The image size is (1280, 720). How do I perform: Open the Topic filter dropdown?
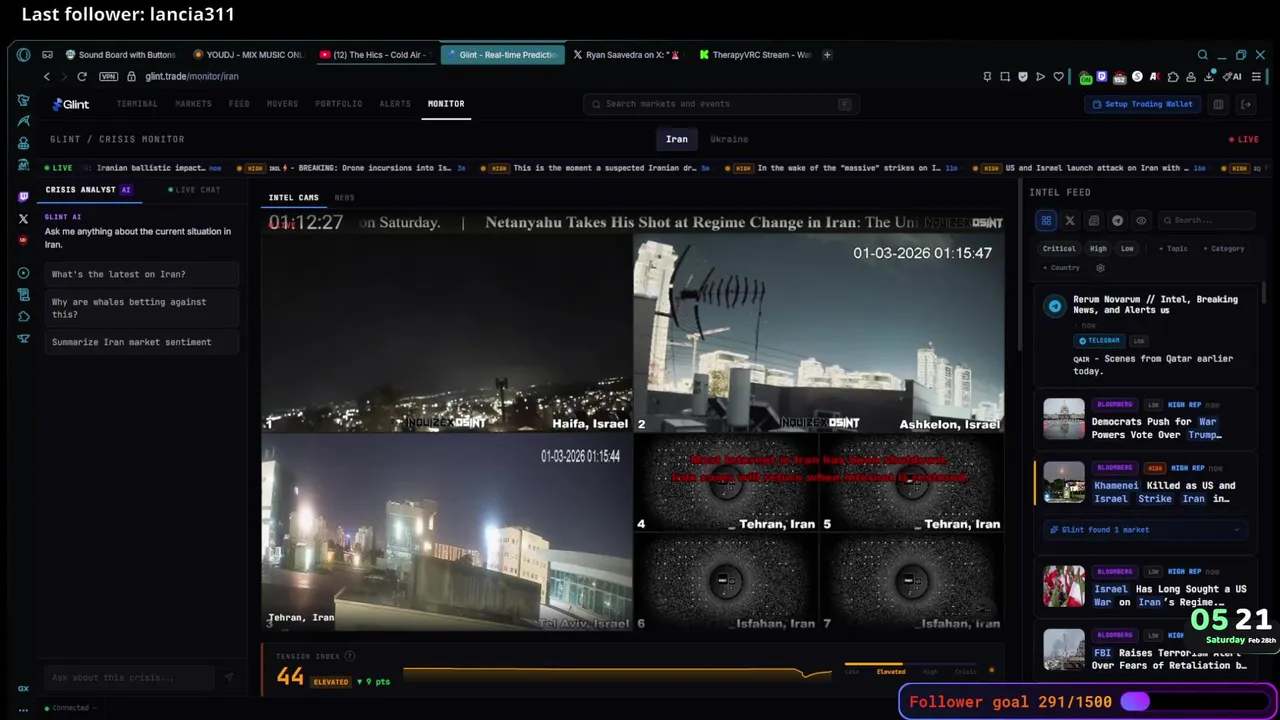coord(1173,248)
